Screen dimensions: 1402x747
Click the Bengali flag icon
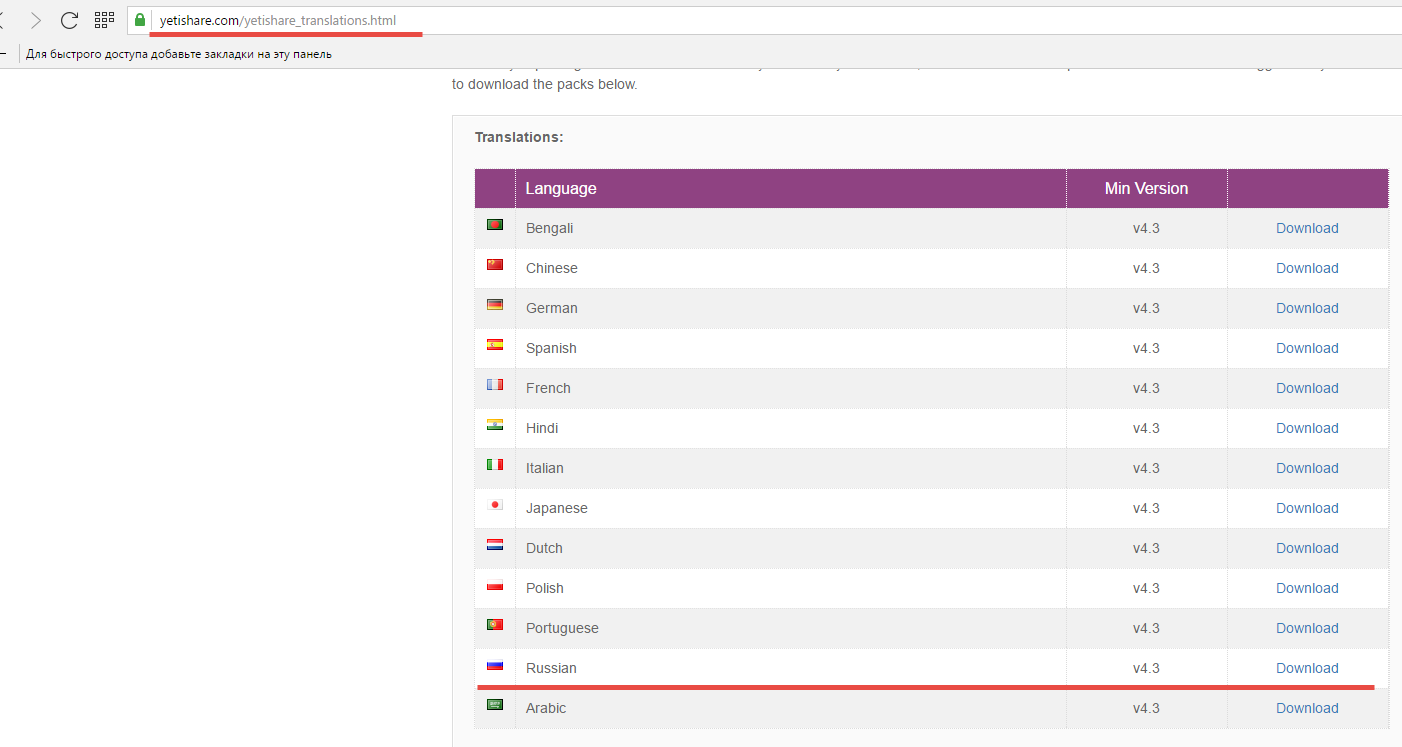click(x=495, y=225)
